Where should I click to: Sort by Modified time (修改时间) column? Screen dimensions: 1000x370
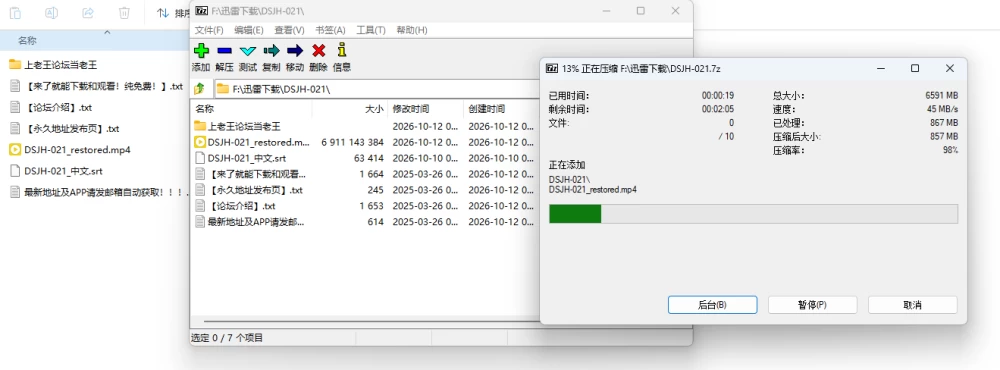click(426, 109)
